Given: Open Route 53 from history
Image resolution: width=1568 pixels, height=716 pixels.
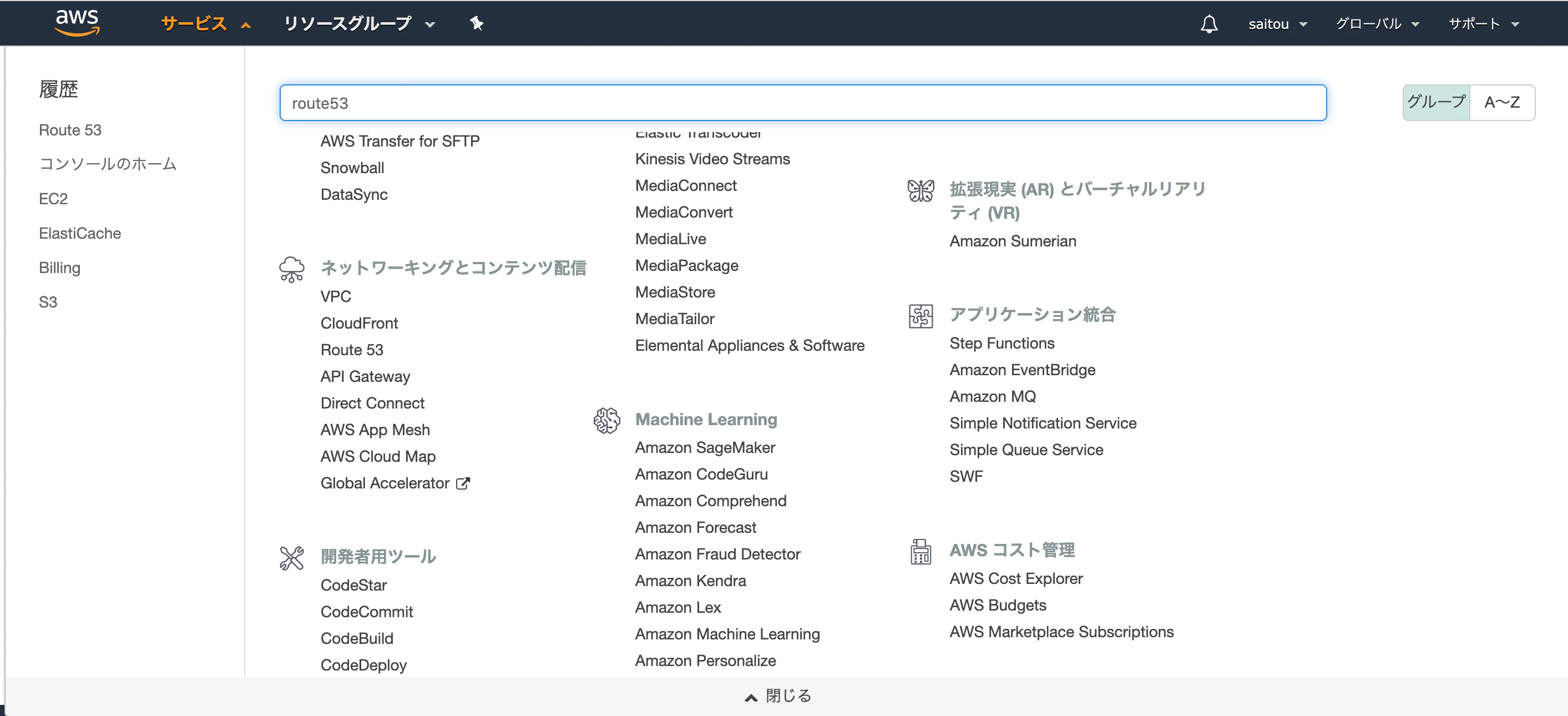Looking at the screenshot, I should [70, 130].
